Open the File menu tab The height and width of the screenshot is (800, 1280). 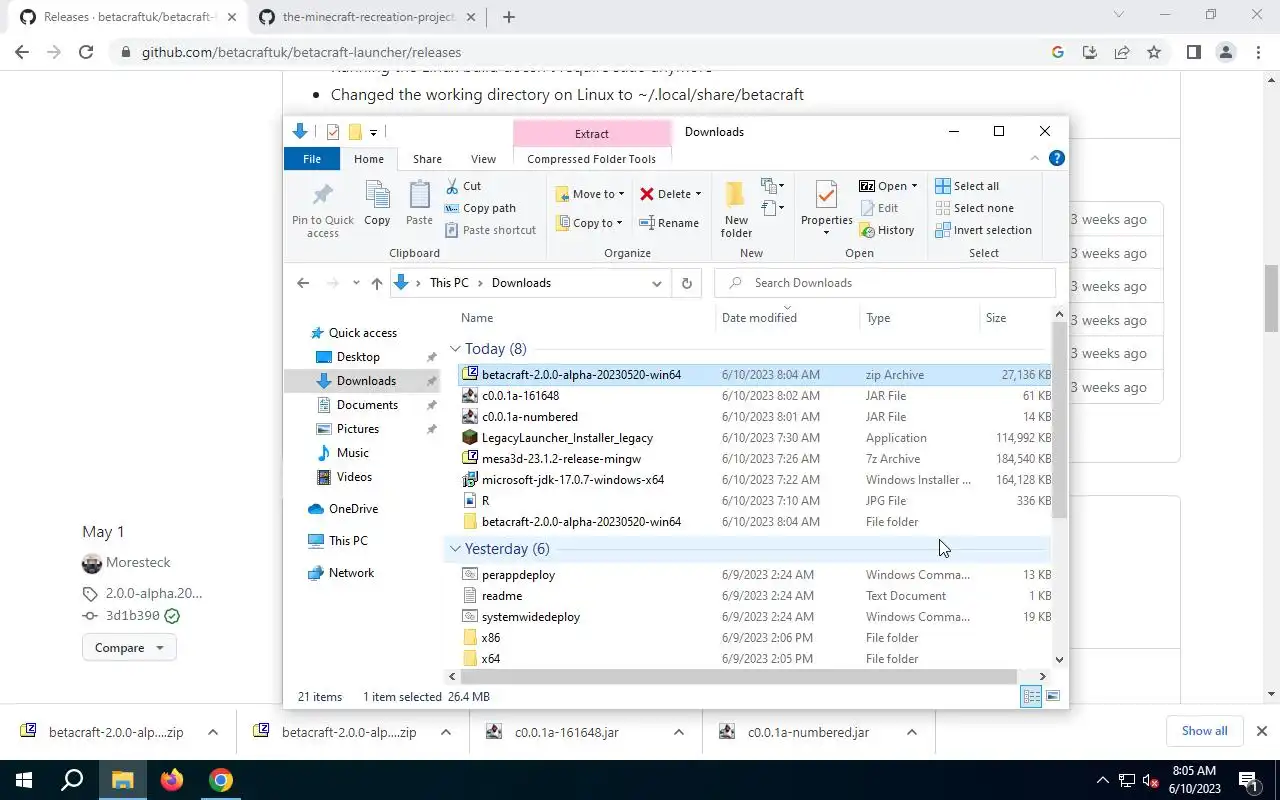(312, 159)
